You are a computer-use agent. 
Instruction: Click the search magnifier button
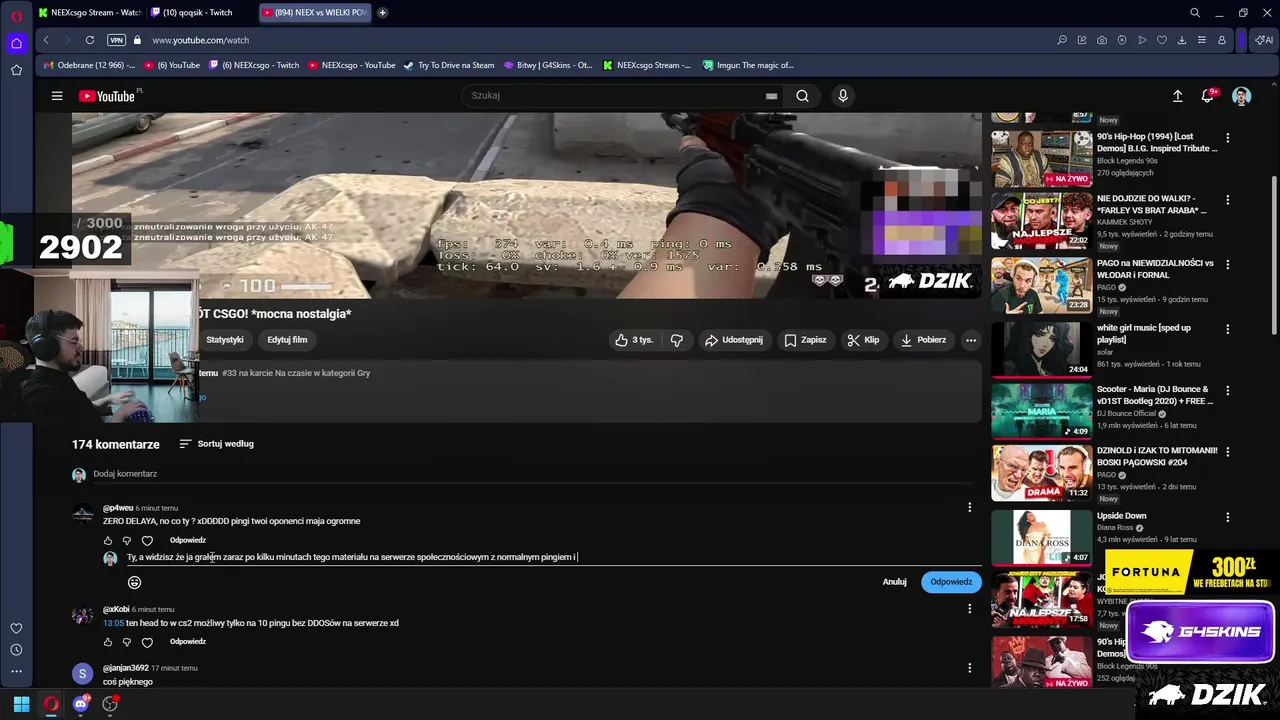point(802,96)
